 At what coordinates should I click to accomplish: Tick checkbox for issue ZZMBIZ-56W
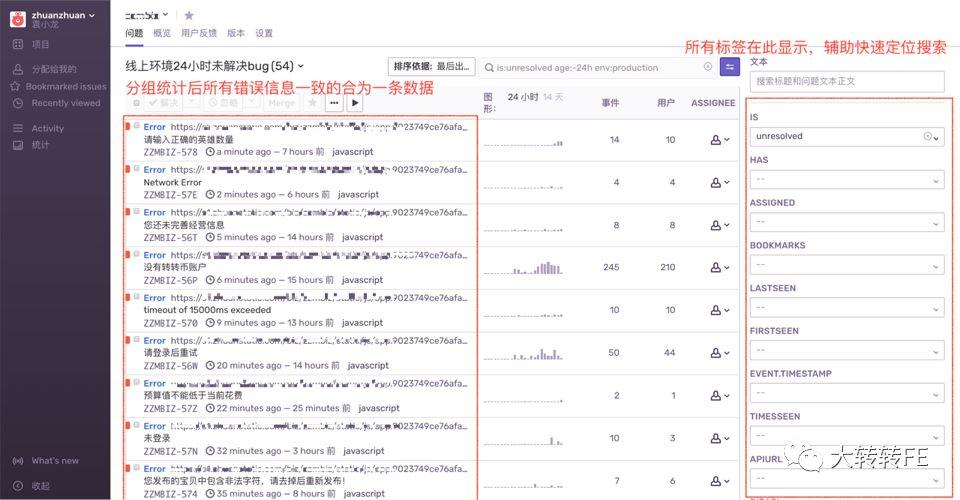coord(137,339)
